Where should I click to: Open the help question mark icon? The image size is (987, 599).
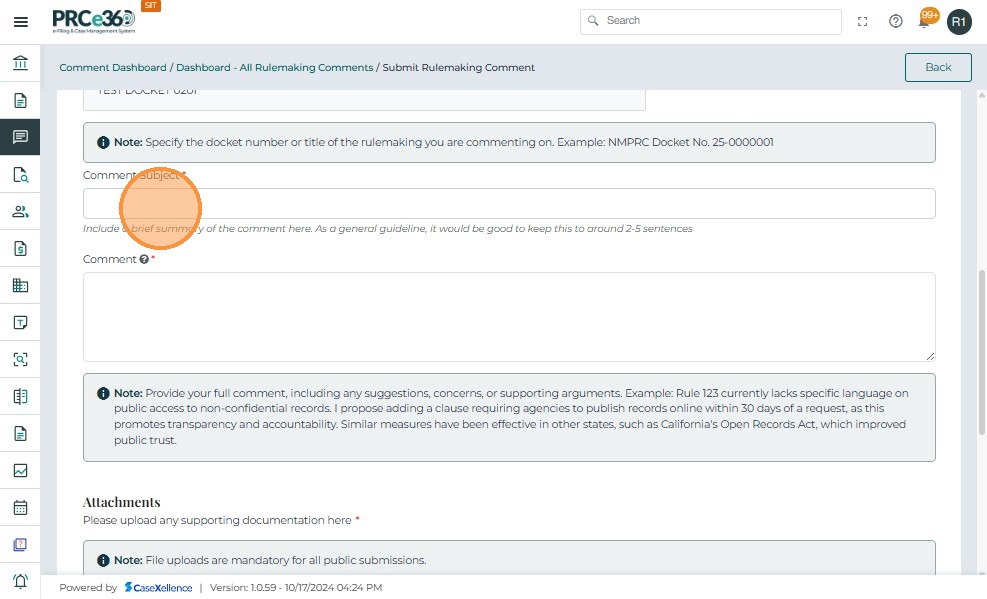(x=896, y=21)
